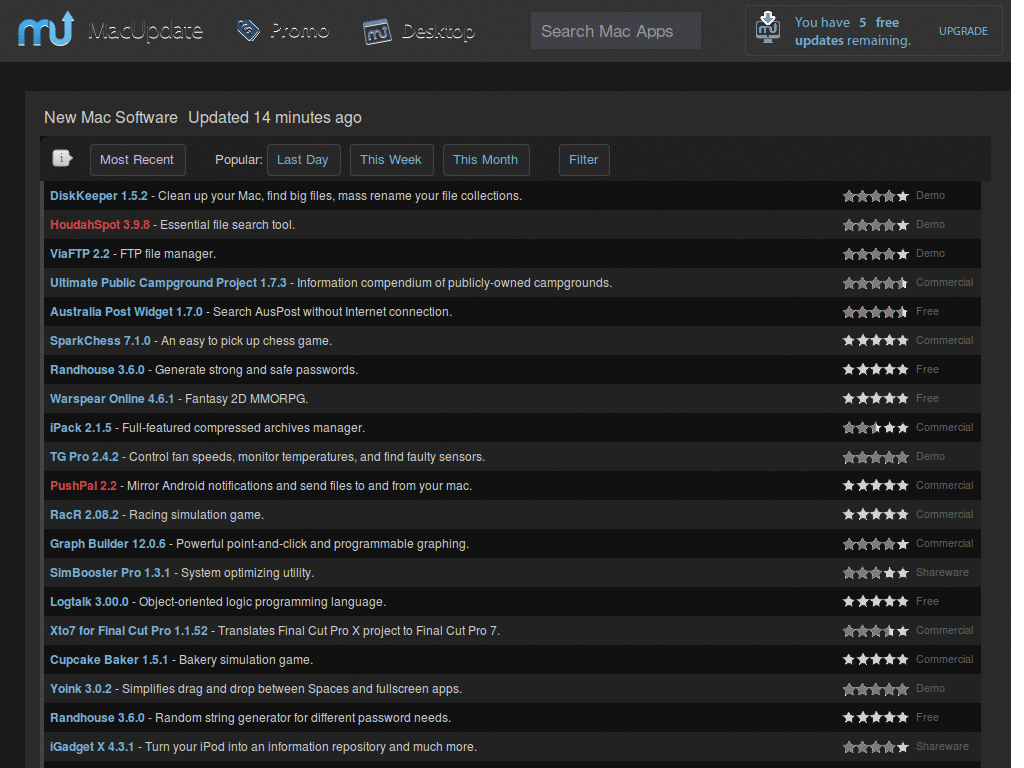The image size is (1024, 768).
Task: Open Logtalk 3.00.0 app page
Action: 89,601
